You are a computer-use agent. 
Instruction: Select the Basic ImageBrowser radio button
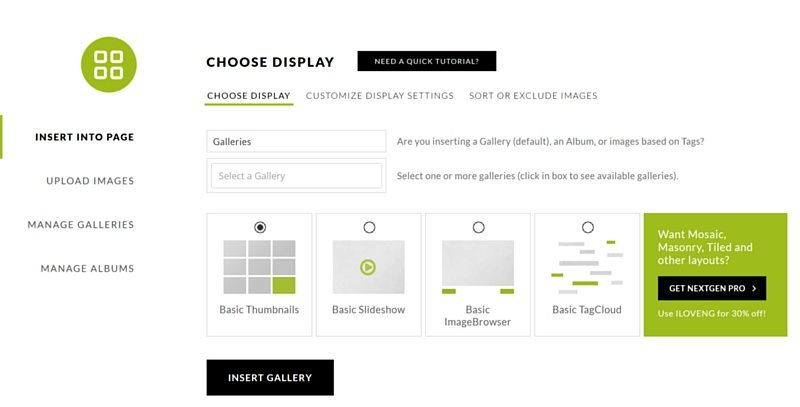[x=478, y=227]
